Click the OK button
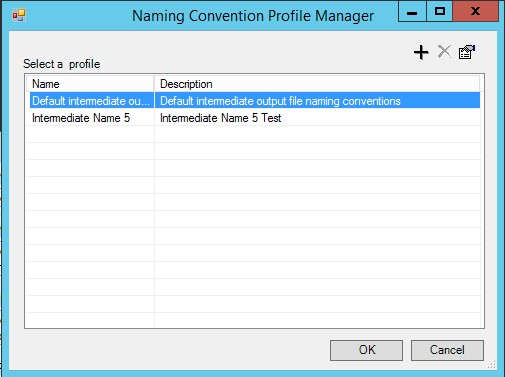Screen dimensions: 505x377 (x=366, y=350)
